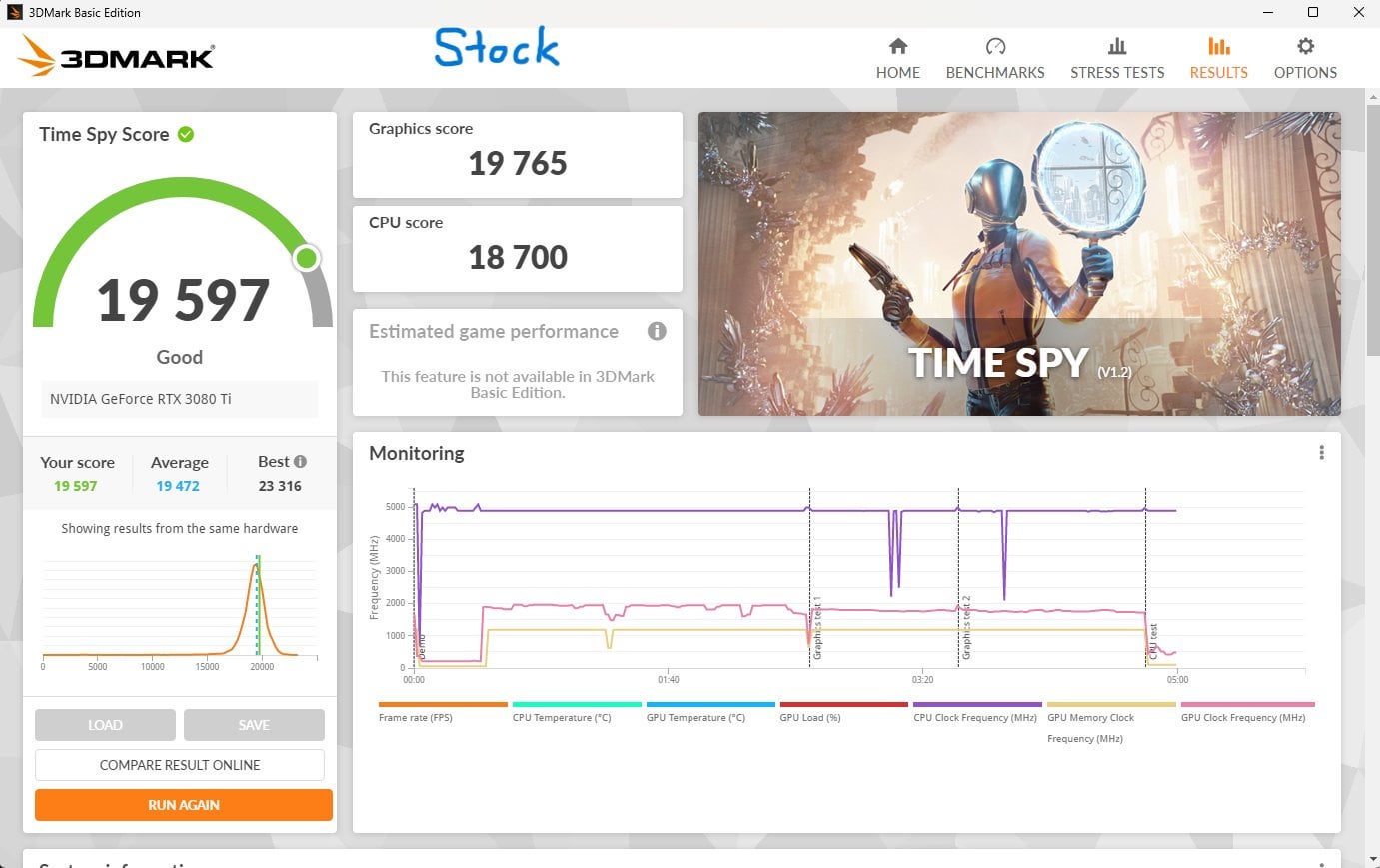The image size is (1380, 868).
Task: Click the green validation checkmark beside Time Spy Score
Action: (186, 134)
